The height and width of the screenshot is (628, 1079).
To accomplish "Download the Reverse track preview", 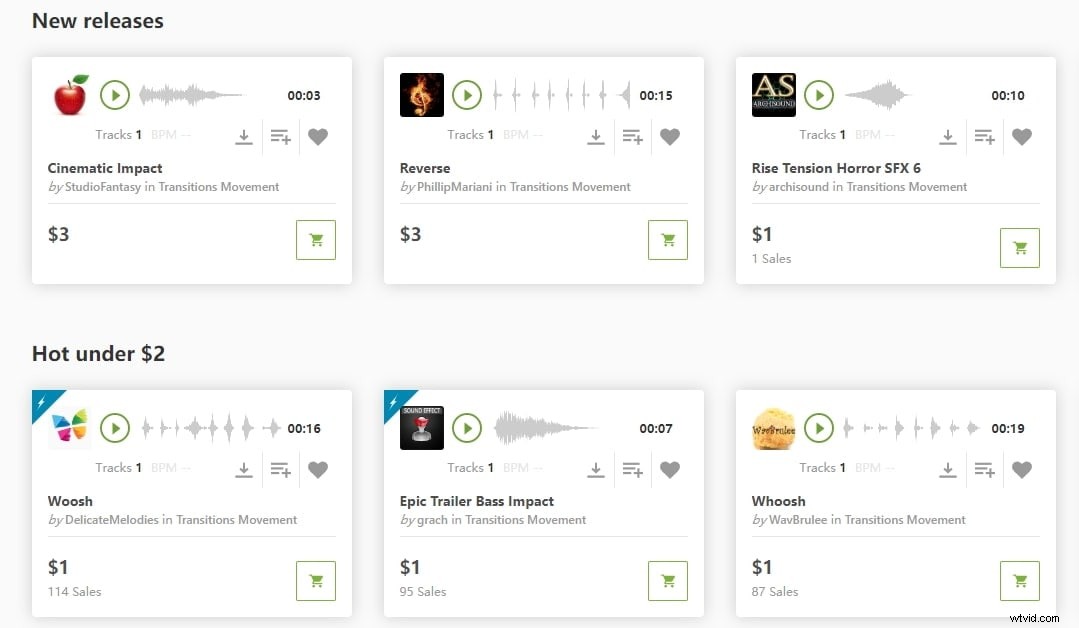I will (596, 137).
